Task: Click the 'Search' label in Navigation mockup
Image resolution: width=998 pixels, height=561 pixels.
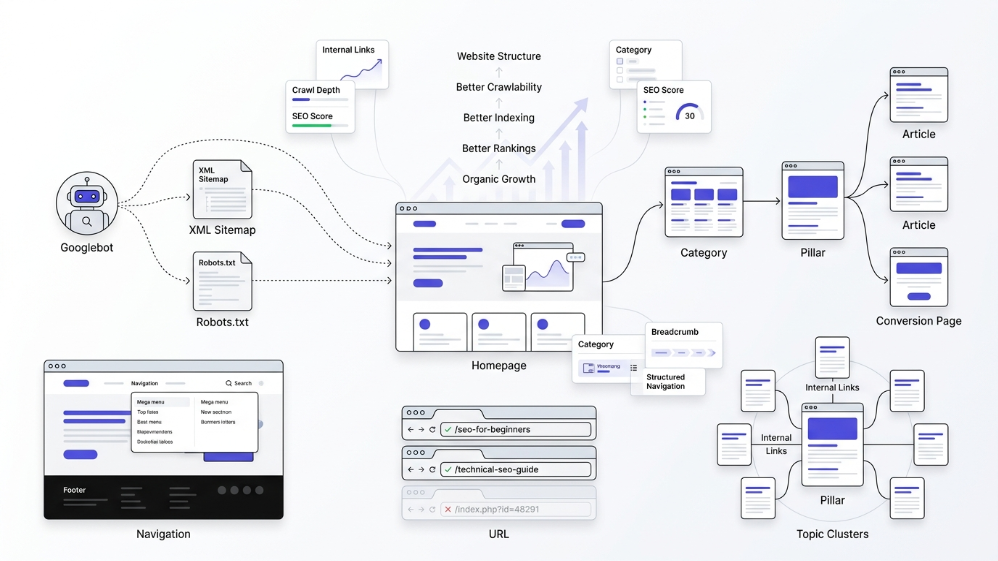Action: (x=243, y=383)
